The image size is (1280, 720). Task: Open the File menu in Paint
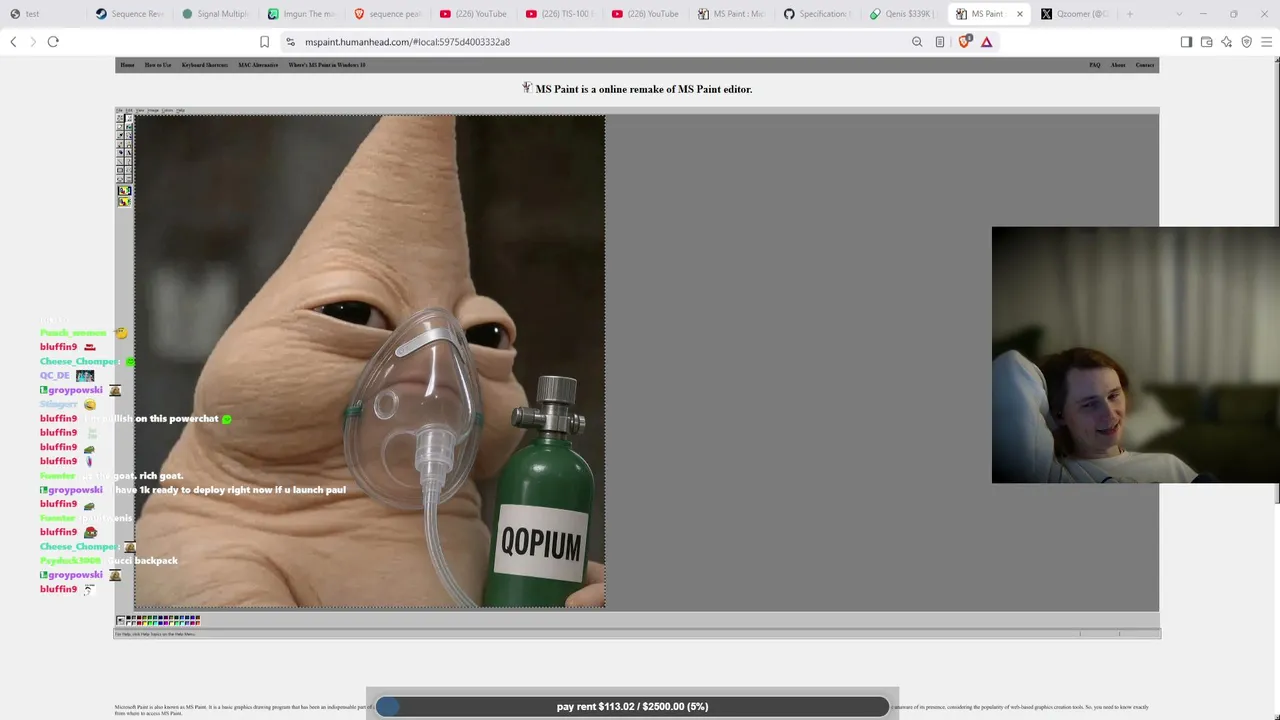120,110
